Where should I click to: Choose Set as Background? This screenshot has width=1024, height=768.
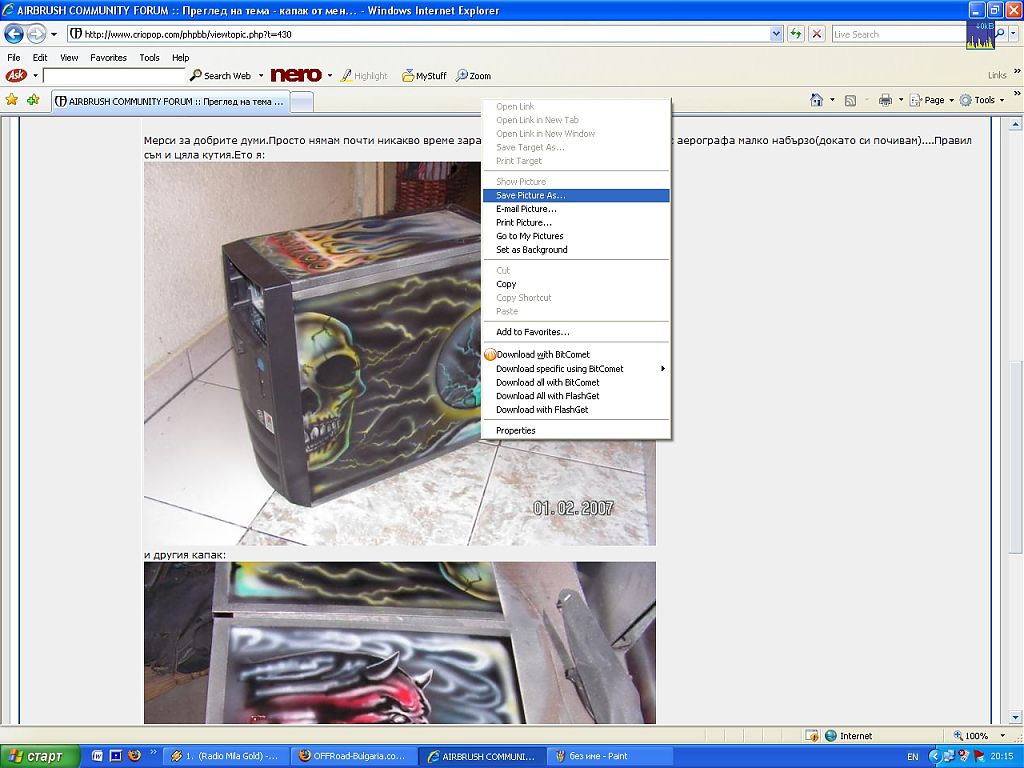point(576,250)
